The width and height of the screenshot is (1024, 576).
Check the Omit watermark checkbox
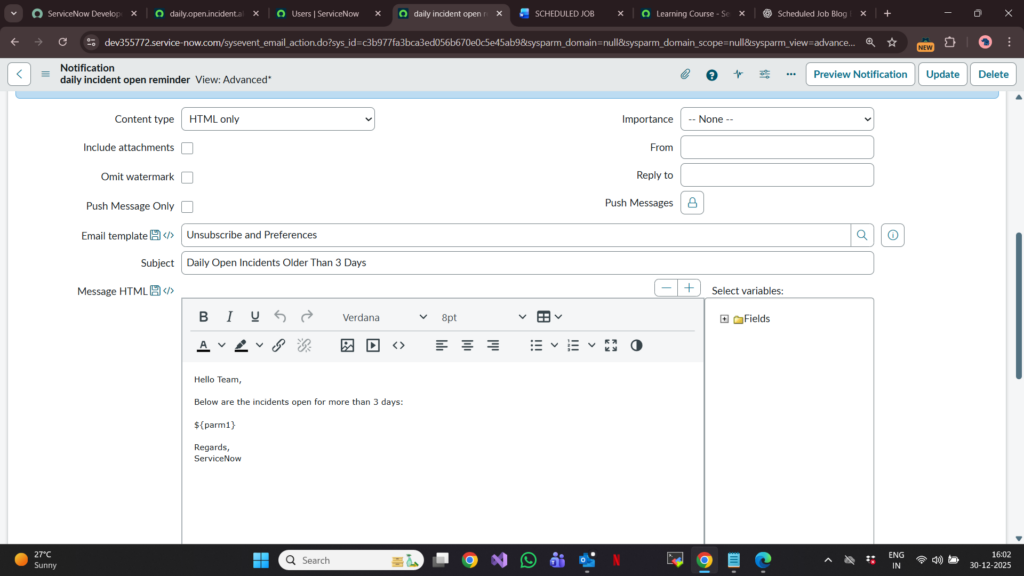[187, 177]
